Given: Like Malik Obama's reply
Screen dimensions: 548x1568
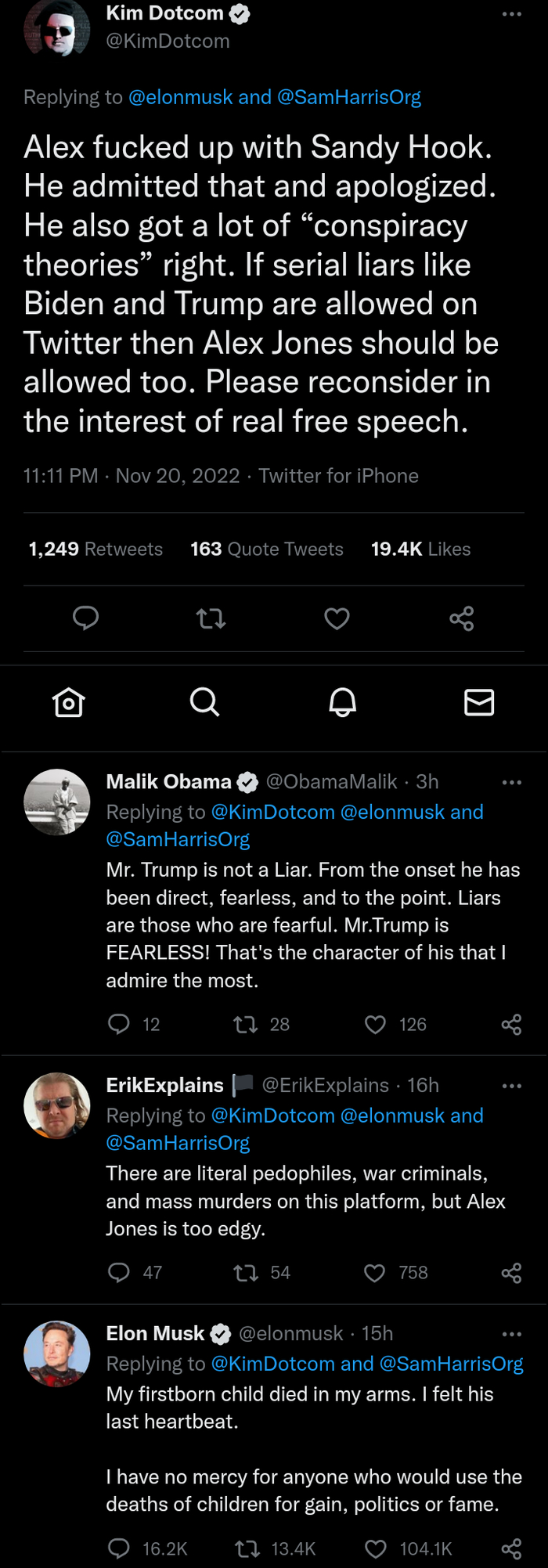Looking at the screenshot, I should click(x=376, y=1025).
